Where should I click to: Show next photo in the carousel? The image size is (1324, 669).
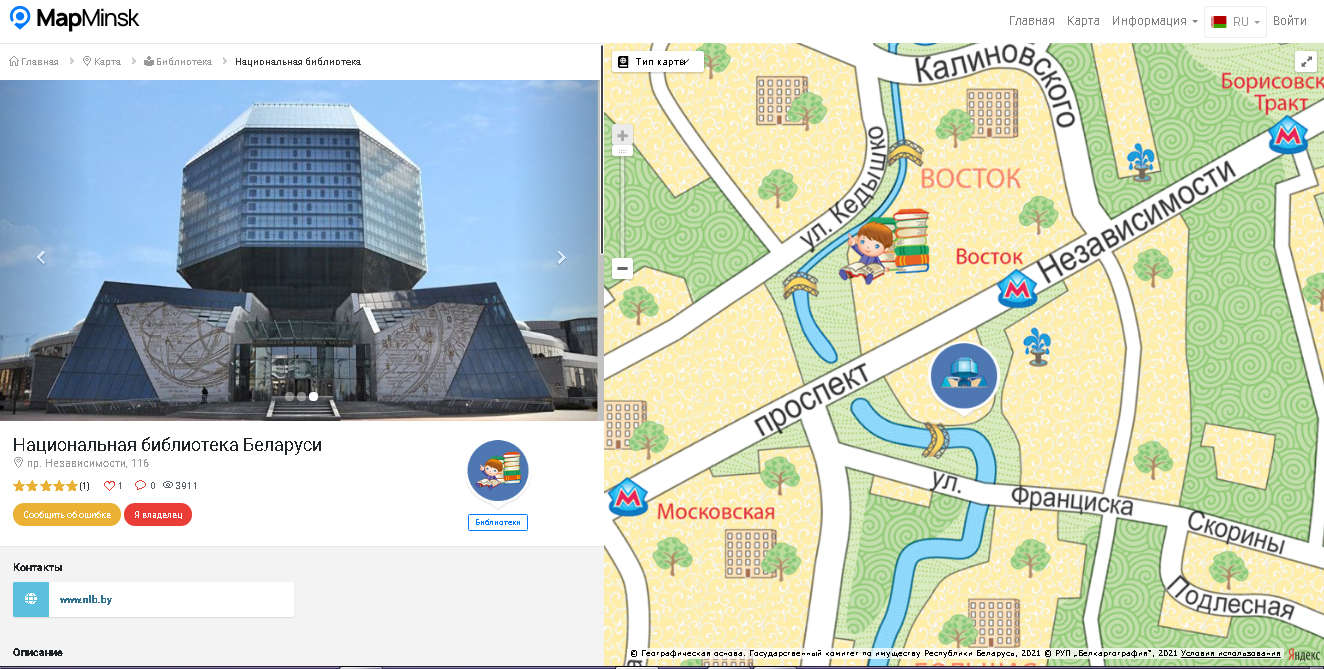(x=561, y=257)
